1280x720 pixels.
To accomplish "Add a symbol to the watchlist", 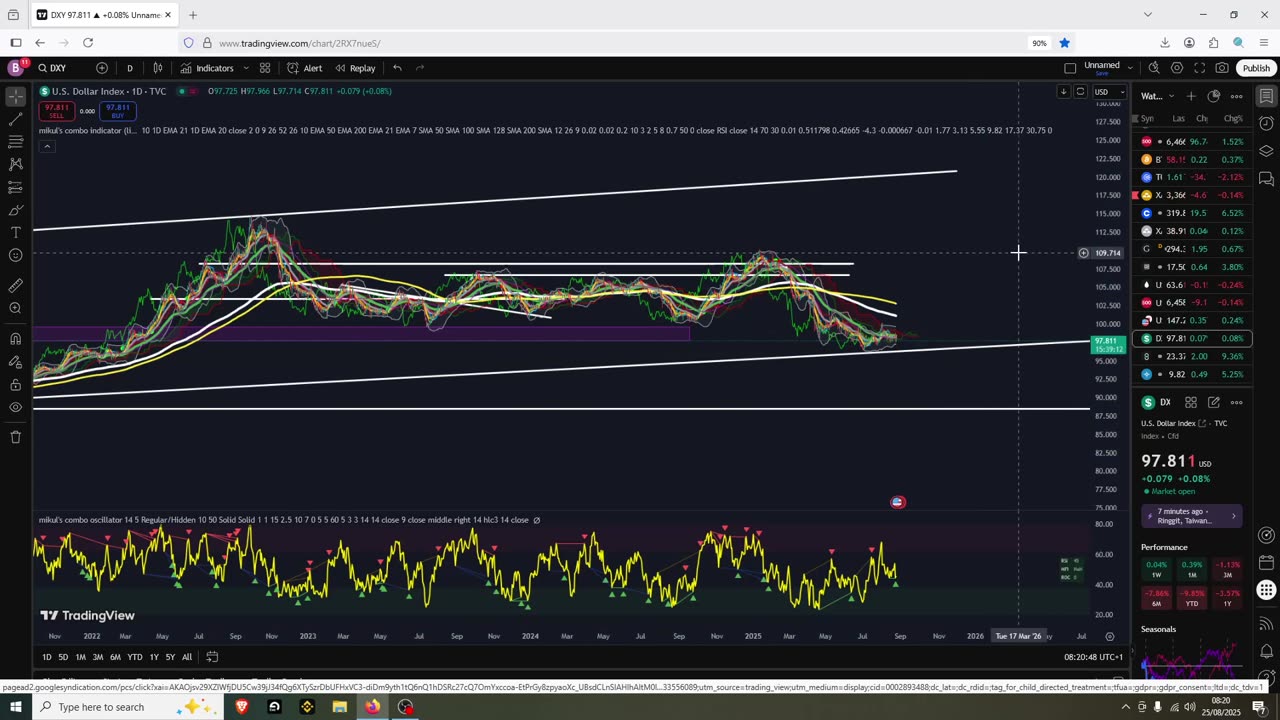I will [1191, 96].
